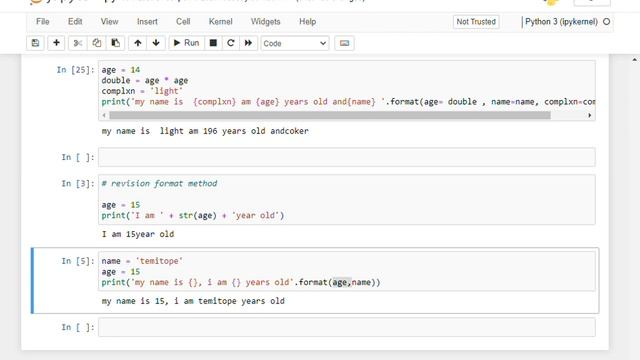Click the In [5]: prompt label

pos(78,261)
